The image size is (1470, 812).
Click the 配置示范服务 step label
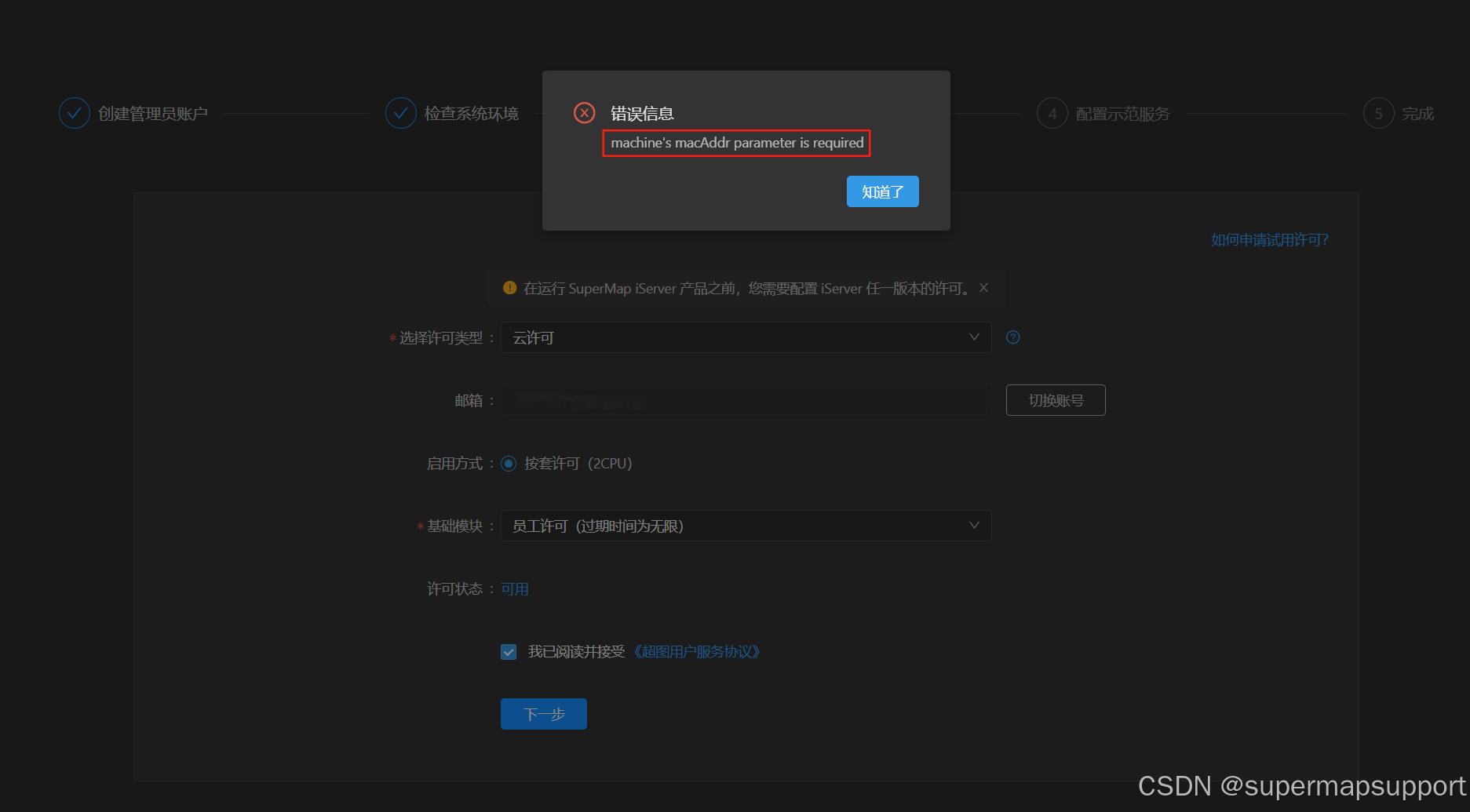(1123, 114)
